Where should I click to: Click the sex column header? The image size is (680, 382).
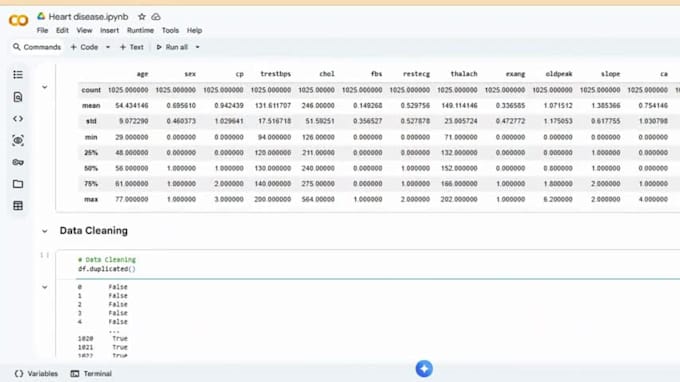point(190,74)
